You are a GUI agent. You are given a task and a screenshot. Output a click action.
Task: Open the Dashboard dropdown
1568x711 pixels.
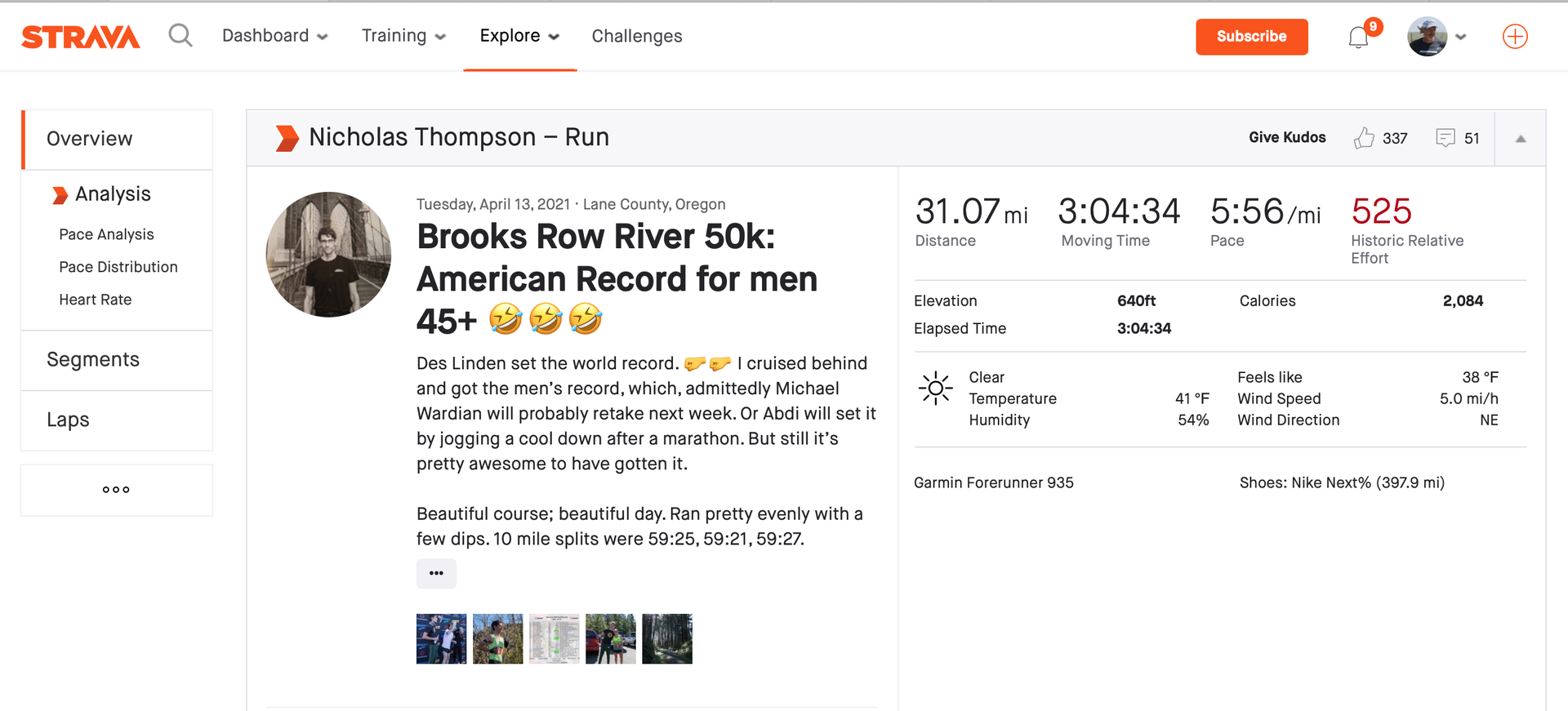pos(274,36)
